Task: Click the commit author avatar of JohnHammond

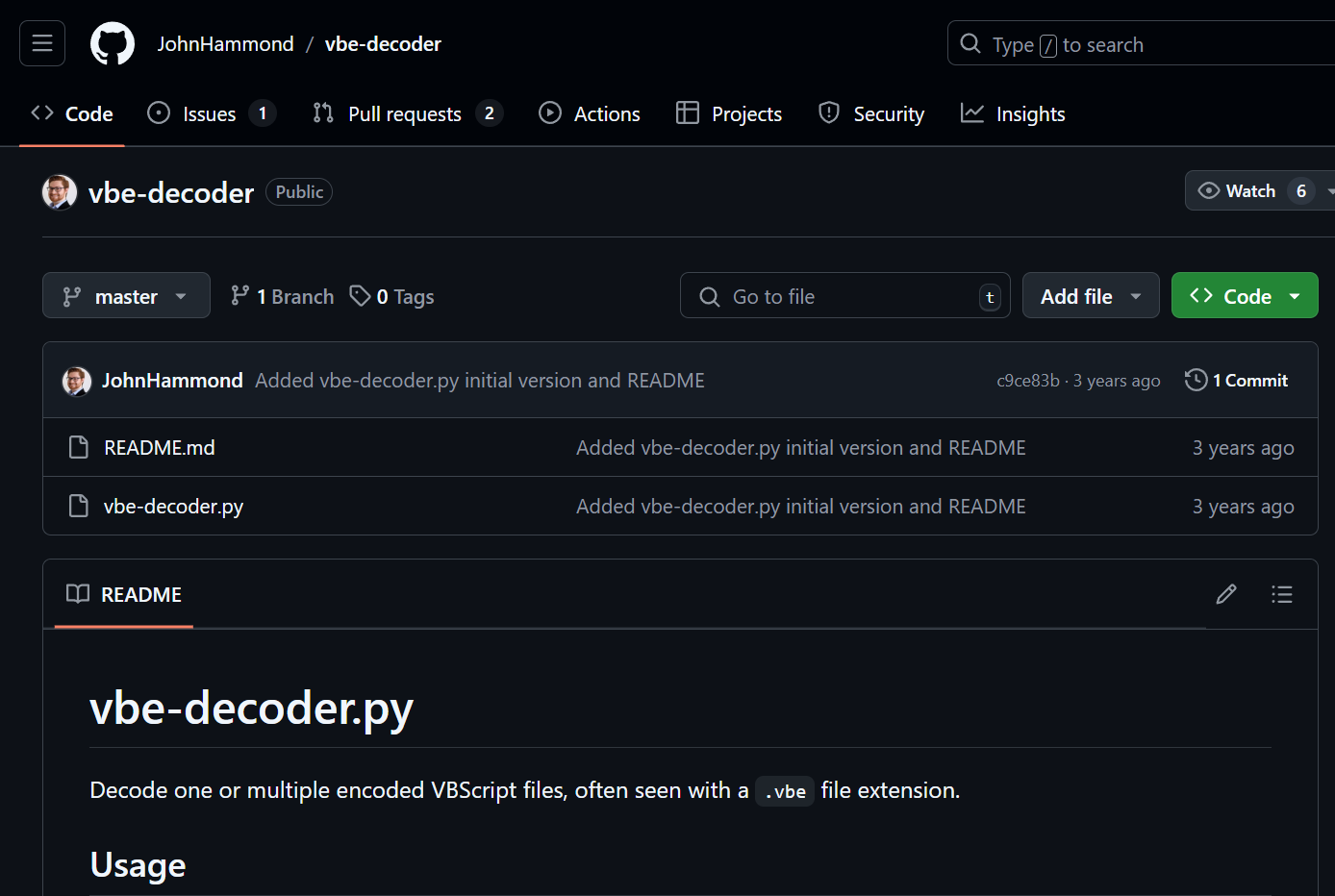Action: [x=77, y=381]
